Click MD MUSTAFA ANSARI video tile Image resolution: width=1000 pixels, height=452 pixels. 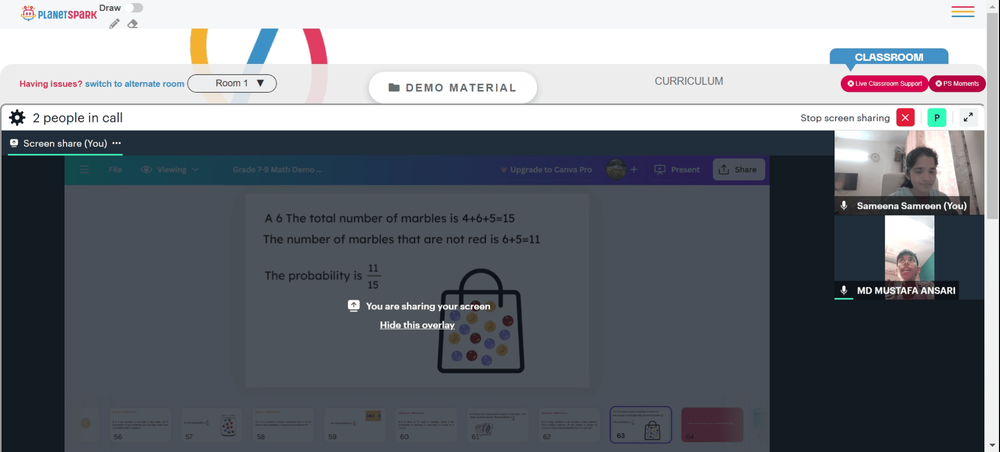click(x=909, y=257)
